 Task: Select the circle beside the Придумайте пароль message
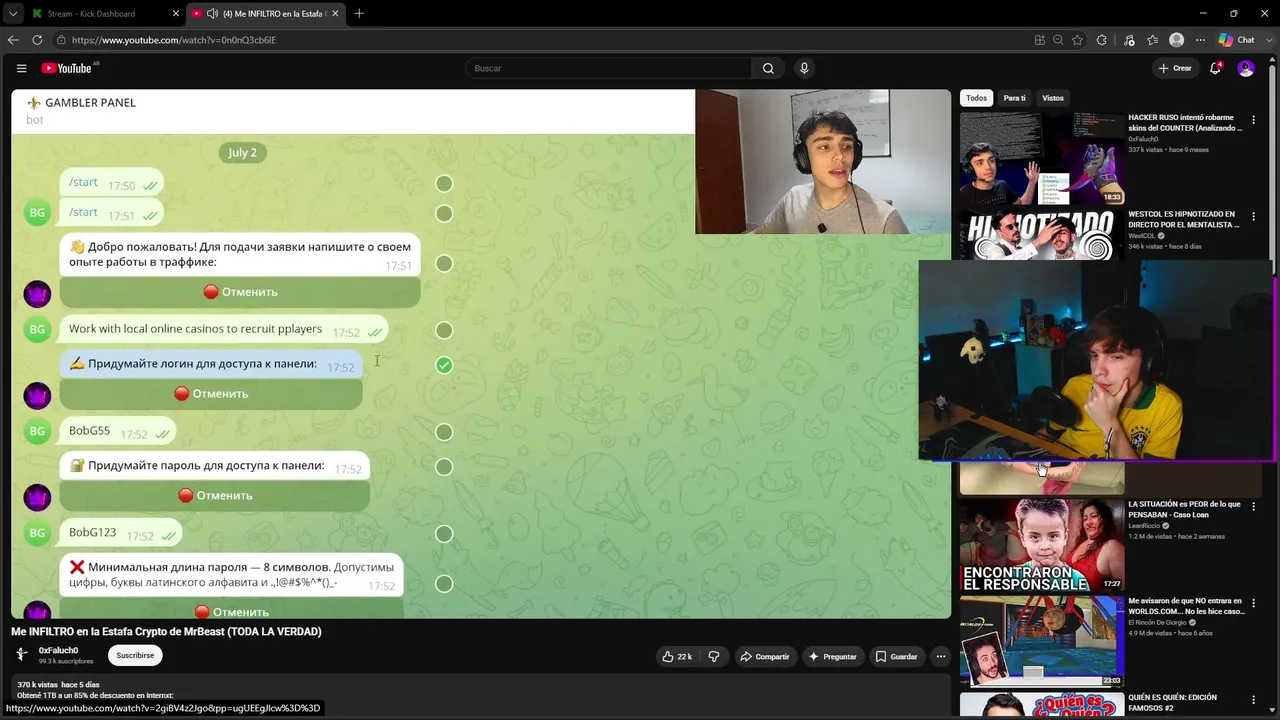click(x=444, y=467)
